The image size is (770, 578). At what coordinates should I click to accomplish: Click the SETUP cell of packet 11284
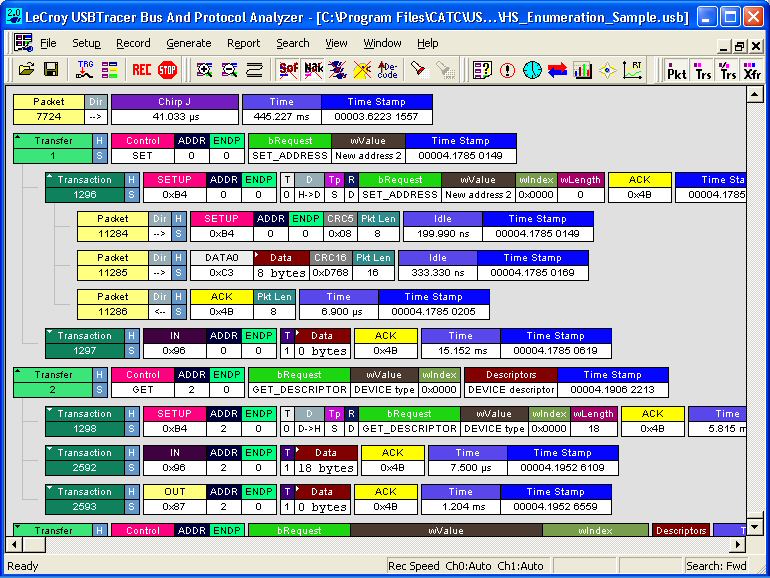click(x=221, y=219)
